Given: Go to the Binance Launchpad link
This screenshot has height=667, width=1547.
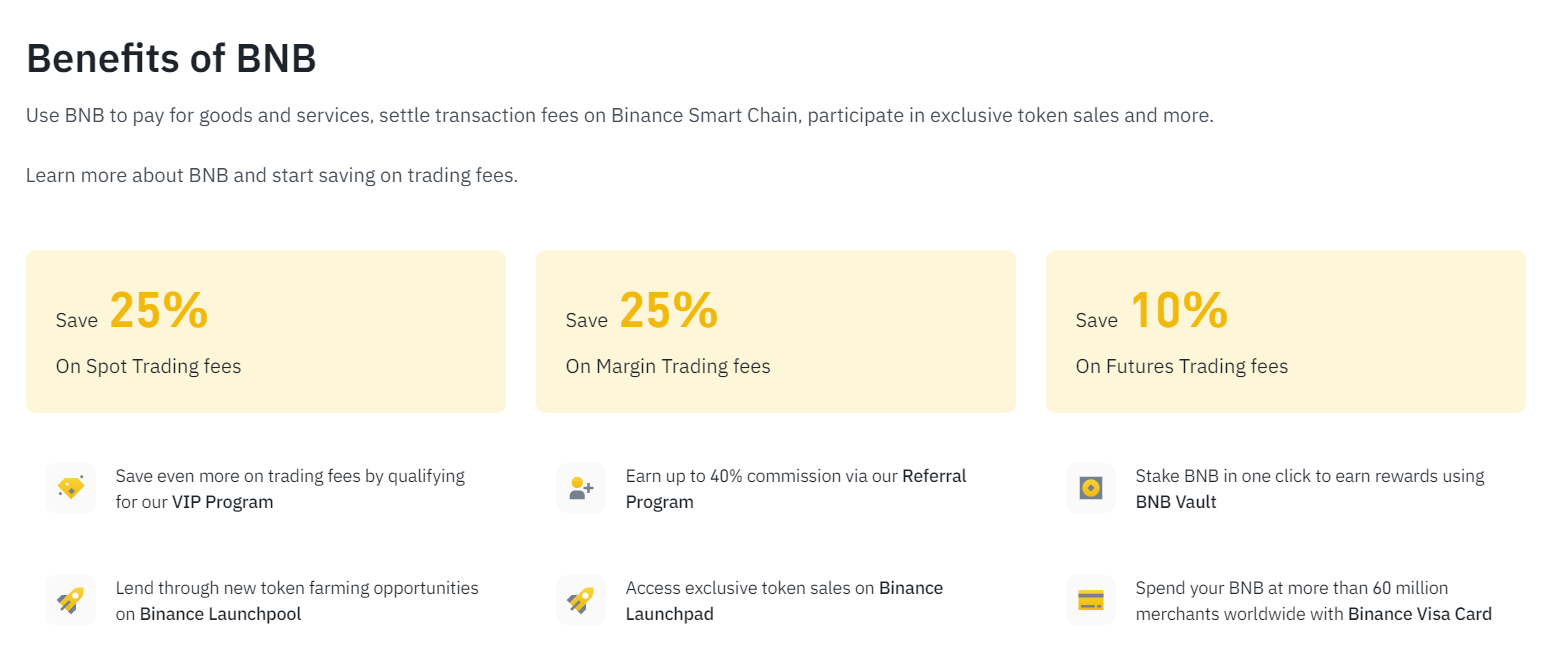Looking at the screenshot, I should point(784,601).
